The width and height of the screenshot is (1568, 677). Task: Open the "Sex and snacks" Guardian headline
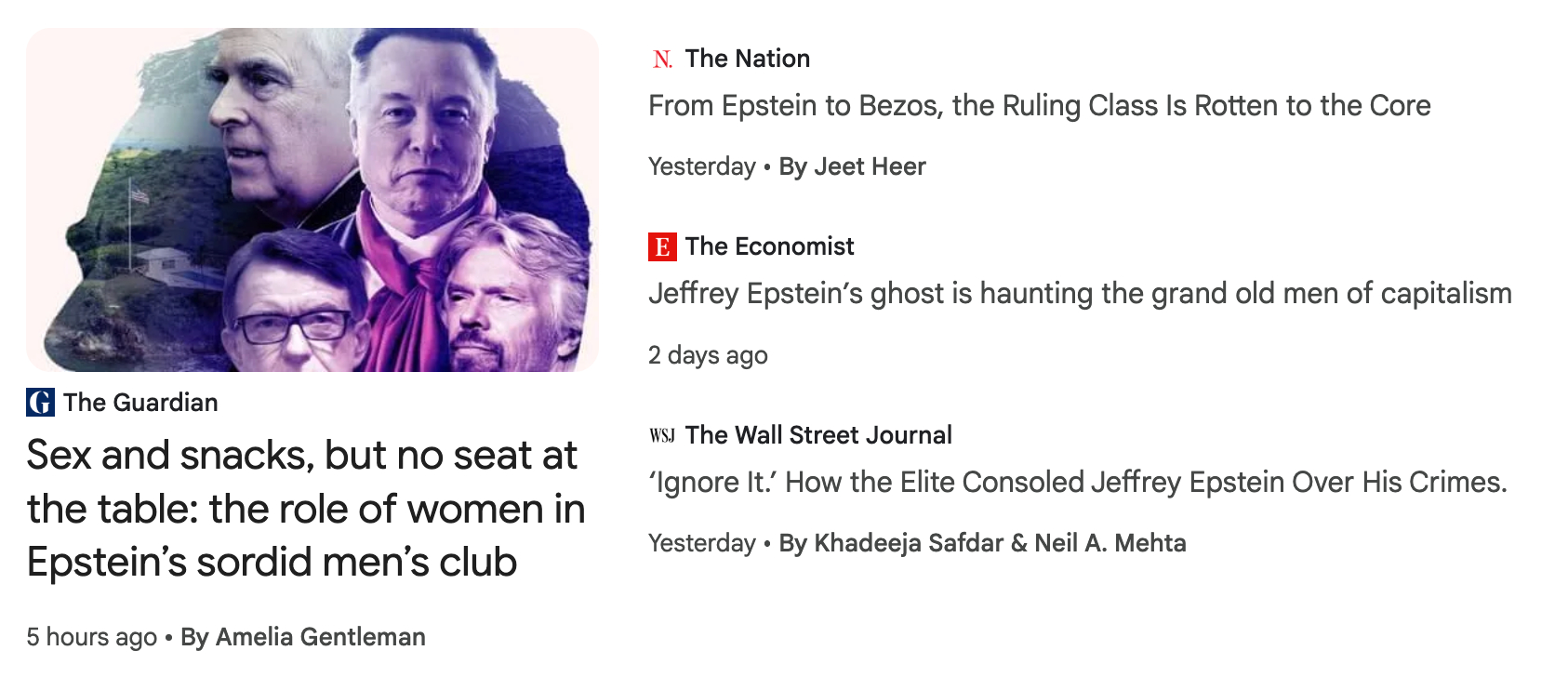click(x=306, y=508)
